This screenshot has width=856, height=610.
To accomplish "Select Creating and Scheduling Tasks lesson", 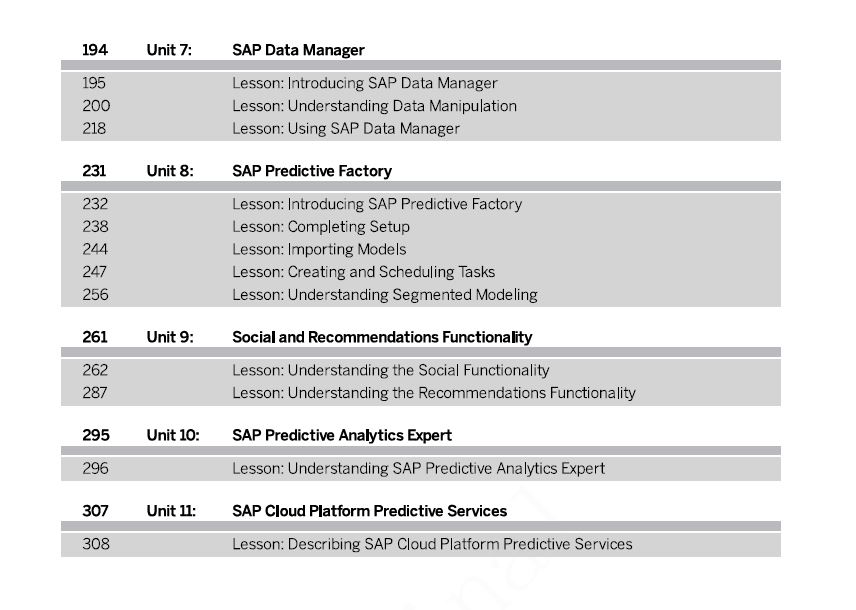I will [364, 272].
